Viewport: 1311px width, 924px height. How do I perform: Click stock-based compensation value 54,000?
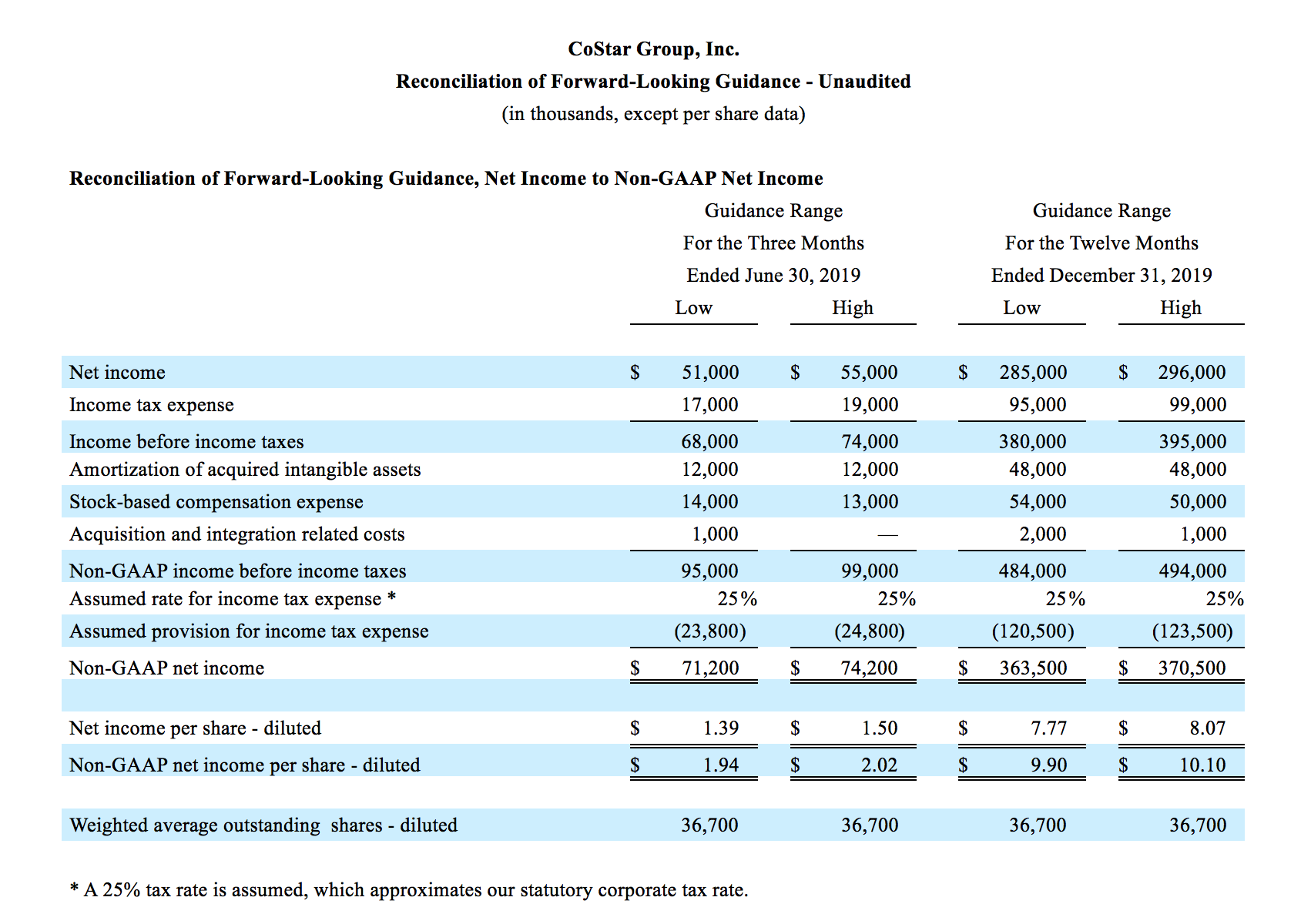point(1038,502)
